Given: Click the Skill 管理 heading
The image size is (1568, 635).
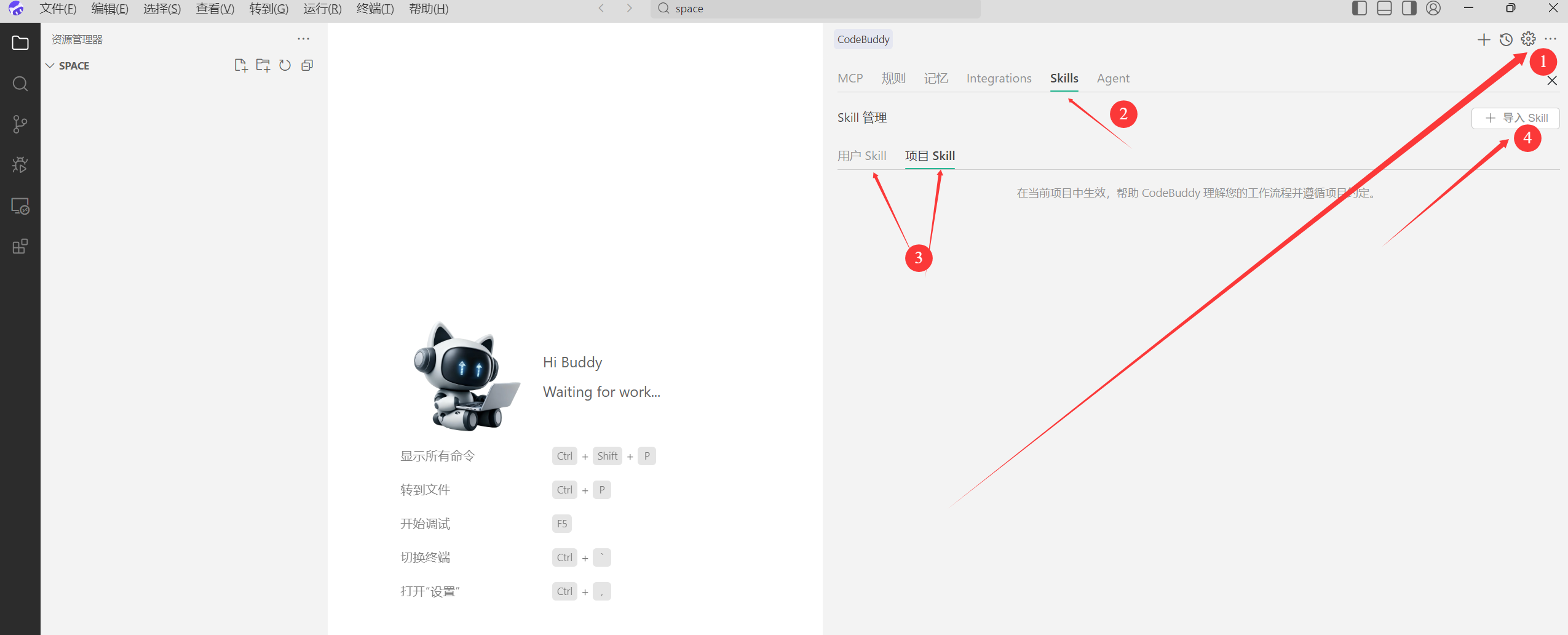Looking at the screenshot, I should [x=861, y=118].
